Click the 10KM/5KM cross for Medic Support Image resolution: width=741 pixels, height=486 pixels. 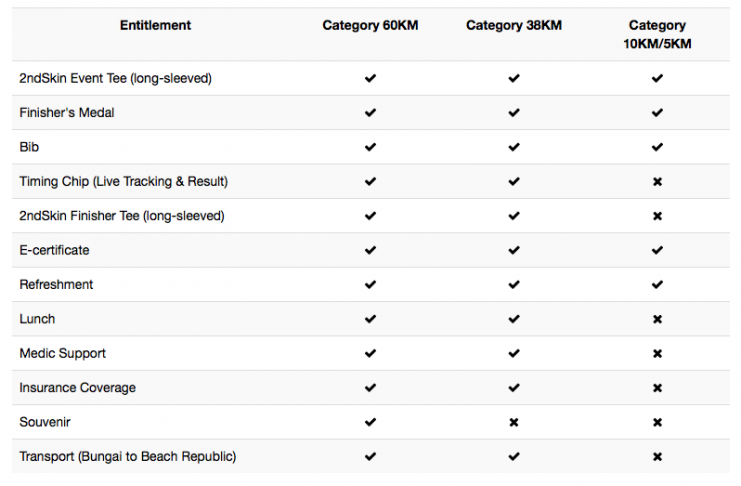coord(657,354)
